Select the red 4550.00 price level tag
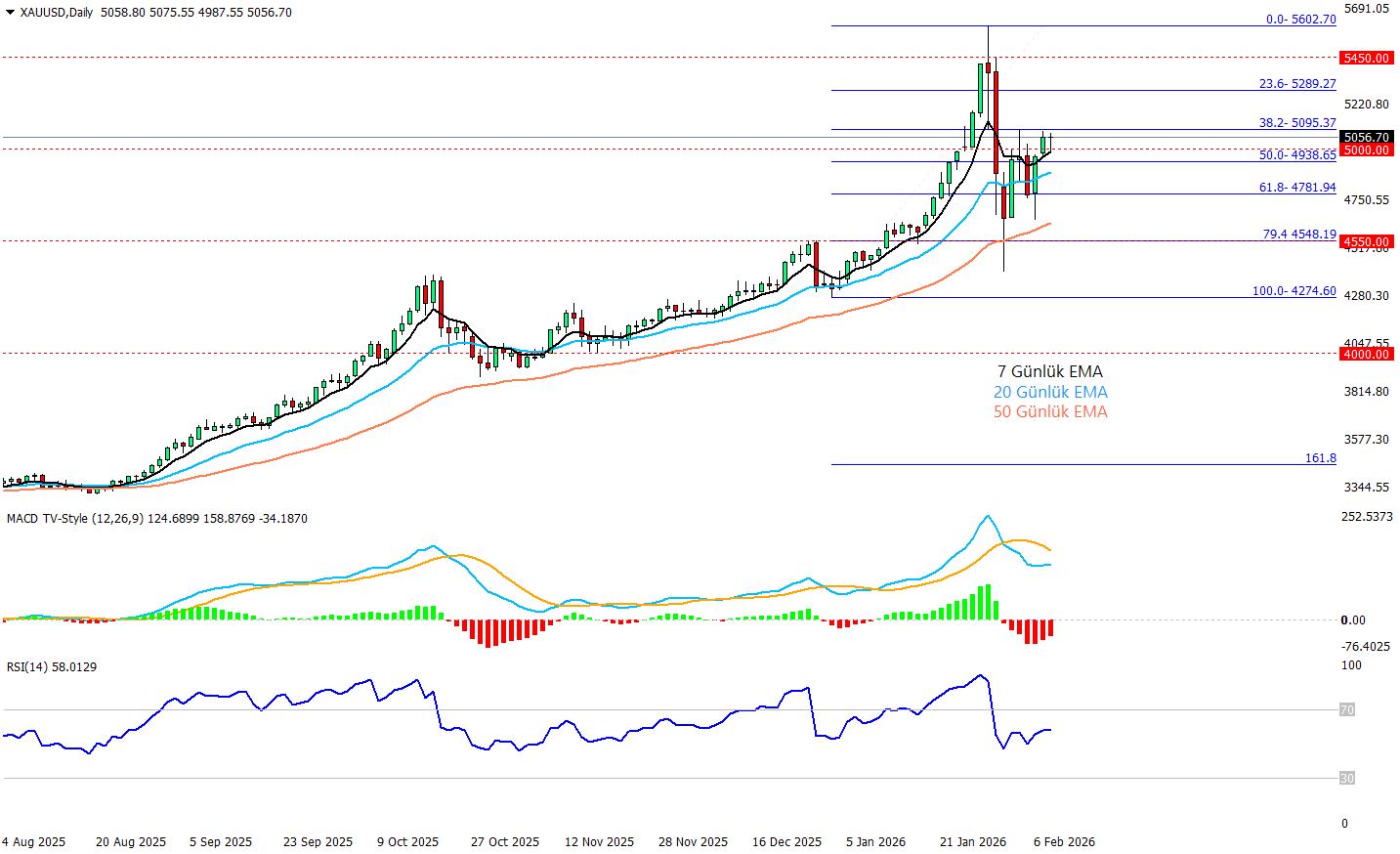Screen dimensions: 1400x854 (1366, 241)
